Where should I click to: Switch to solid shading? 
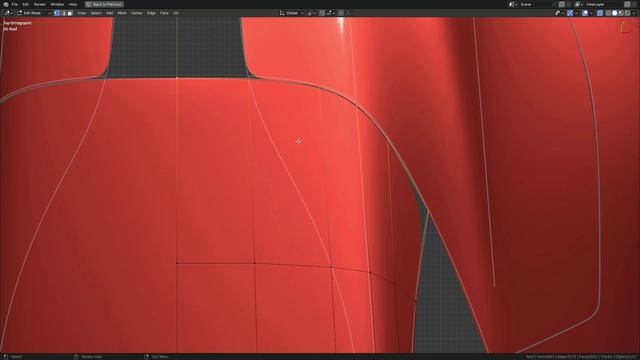click(614, 13)
